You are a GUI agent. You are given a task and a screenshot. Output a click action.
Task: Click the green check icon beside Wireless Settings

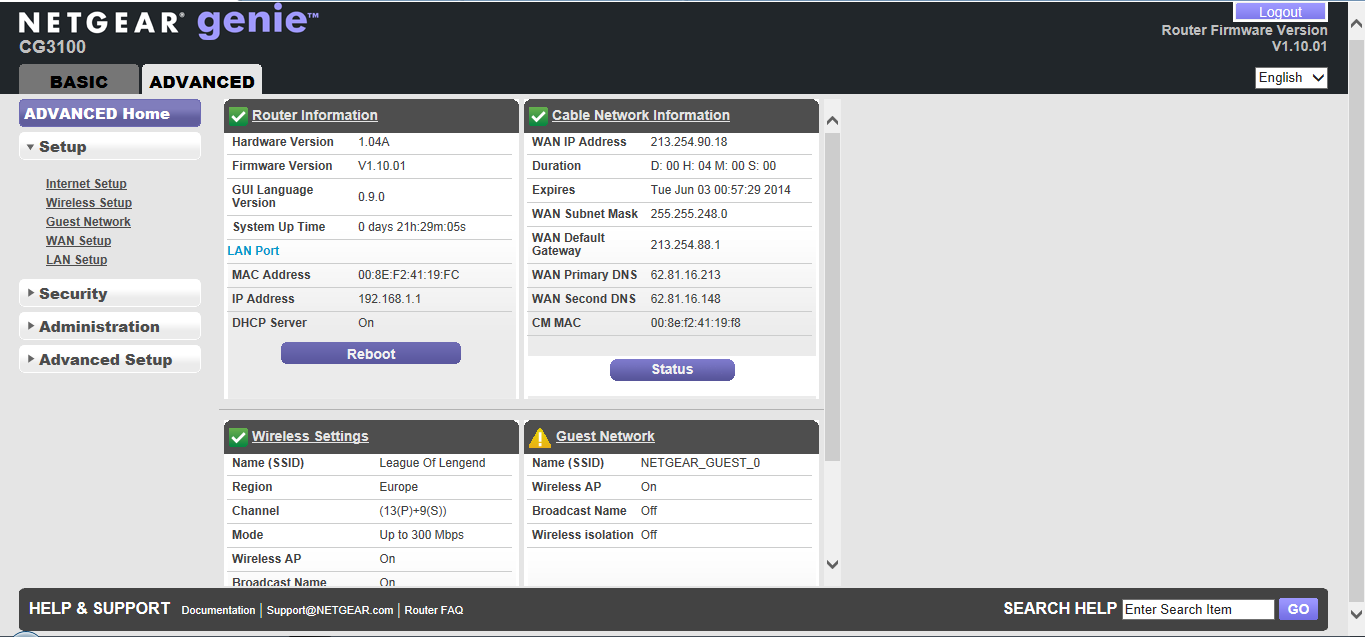coord(238,437)
